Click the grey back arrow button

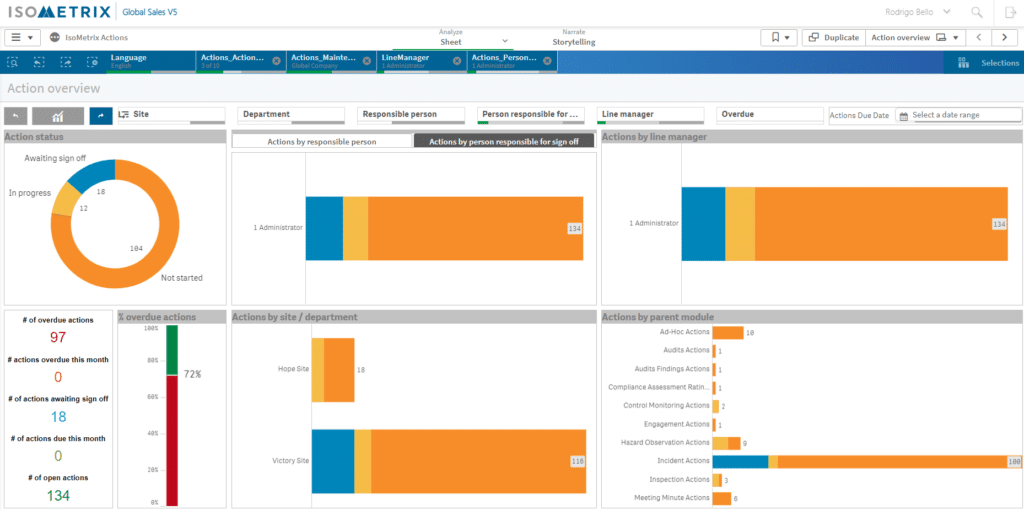[x=16, y=116]
